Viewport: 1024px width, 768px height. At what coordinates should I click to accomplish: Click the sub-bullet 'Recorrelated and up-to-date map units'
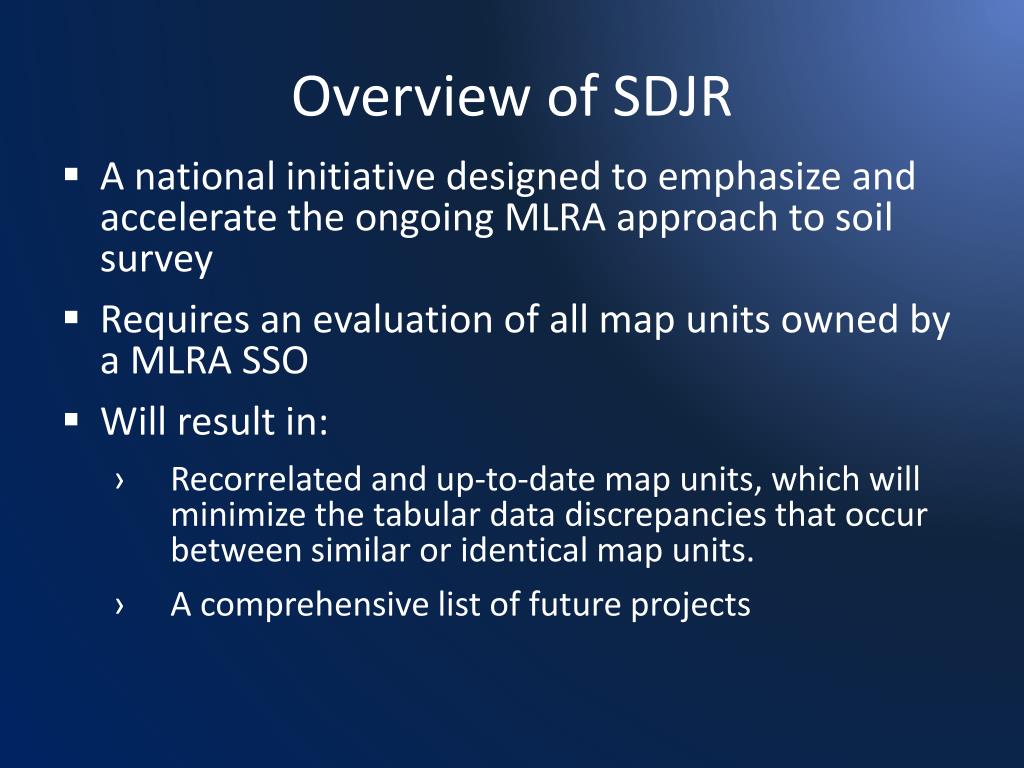click(x=549, y=515)
